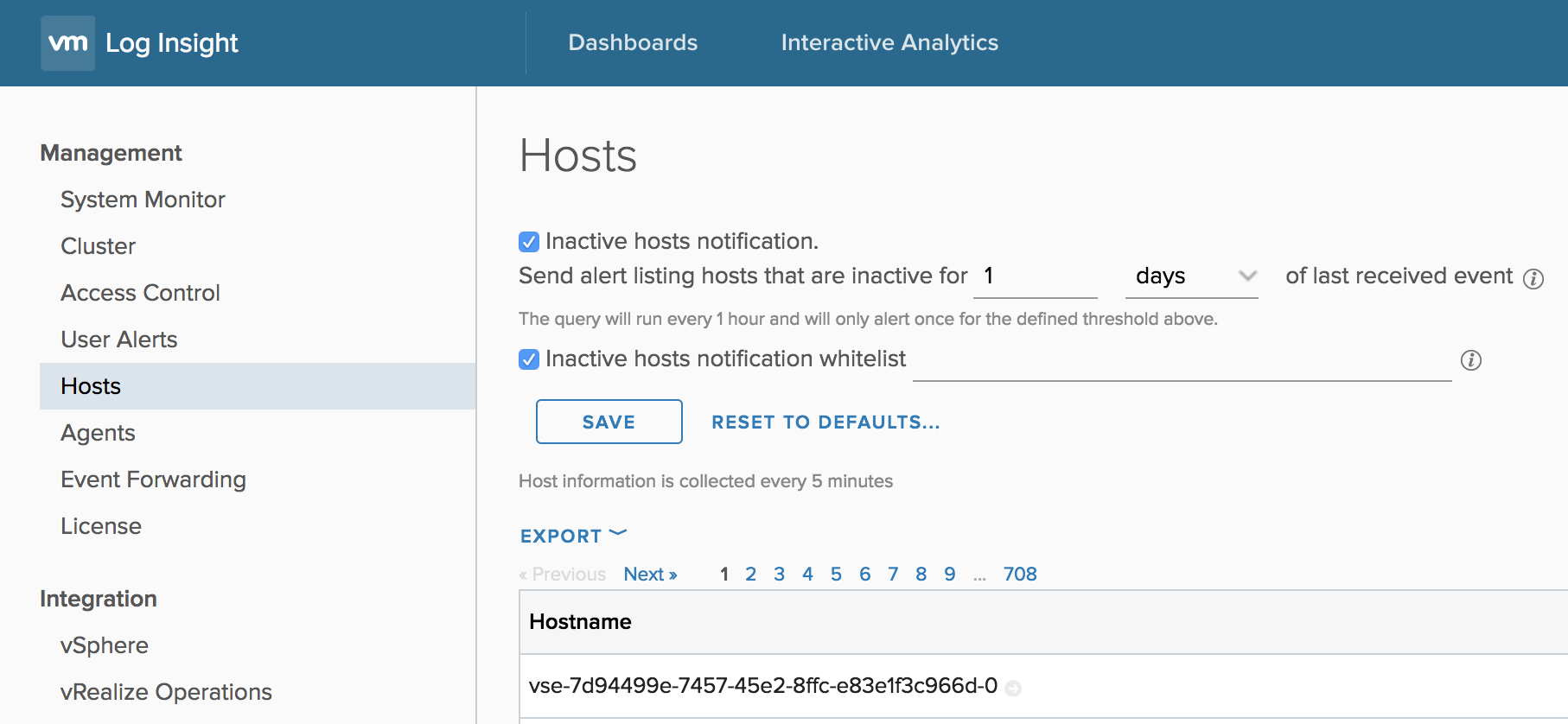
Task: Select Access Control from Management menu
Action: [140, 293]
